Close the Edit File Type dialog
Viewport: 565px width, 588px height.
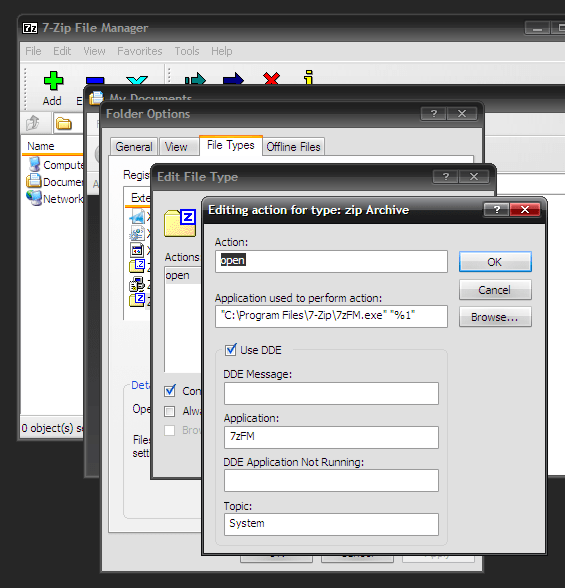(x=474, y=177)
